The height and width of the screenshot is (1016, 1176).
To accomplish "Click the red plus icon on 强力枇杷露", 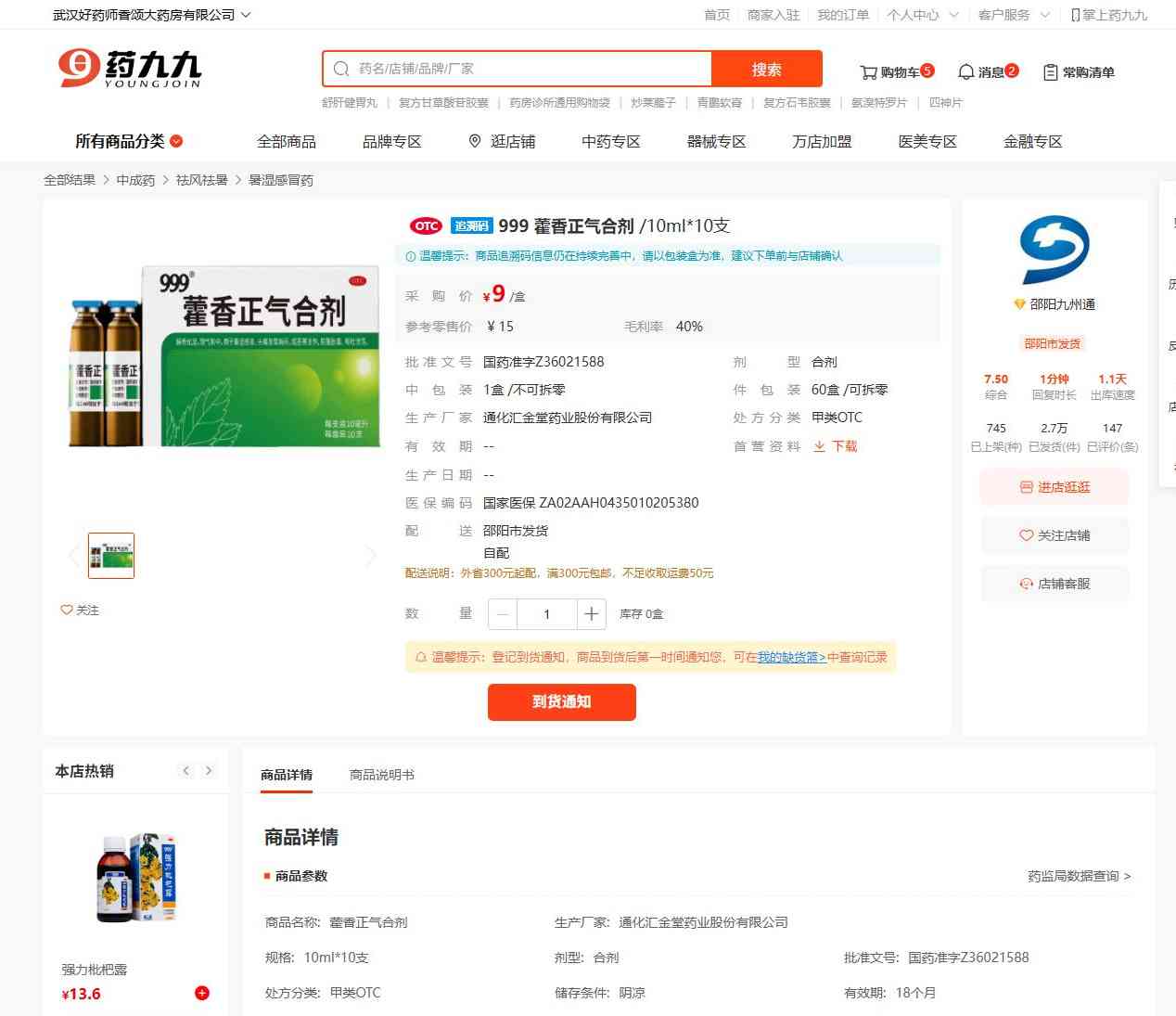I will tap(202, 993).
